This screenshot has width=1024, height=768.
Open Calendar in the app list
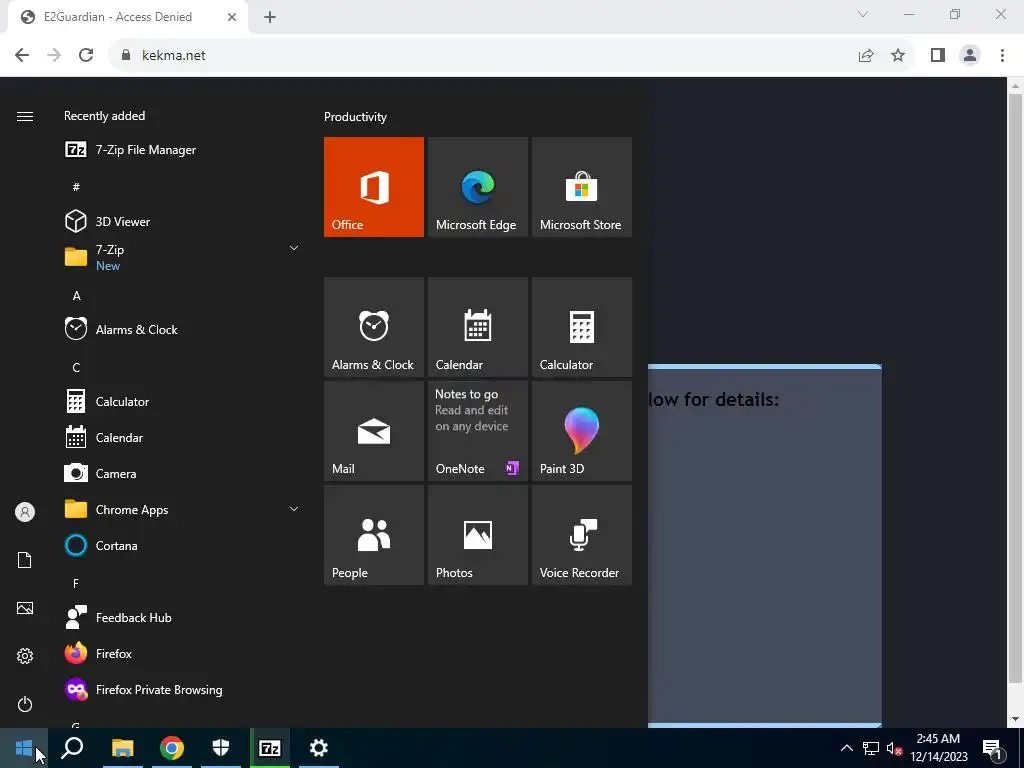click(x=183, y=438)
